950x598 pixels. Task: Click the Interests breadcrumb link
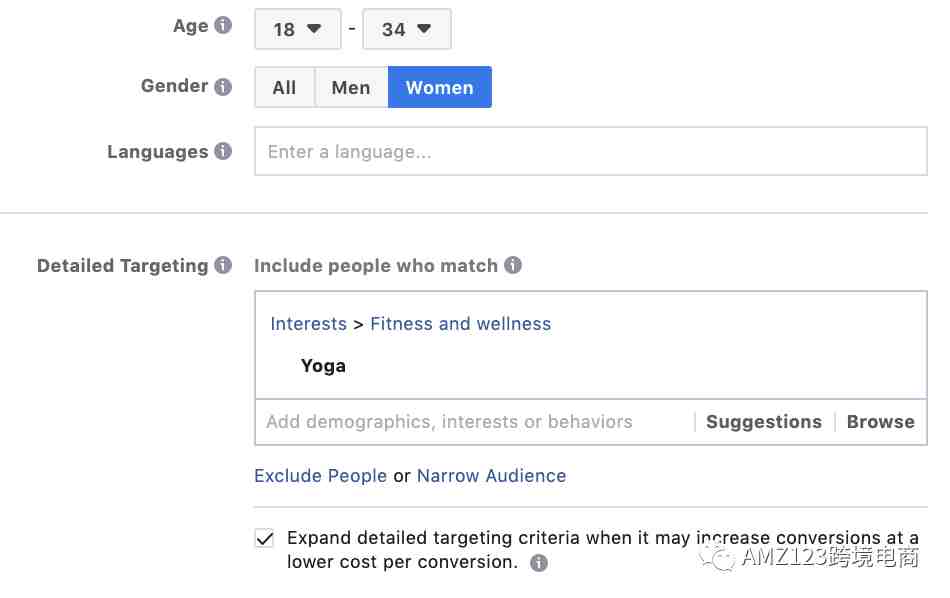[x=308, y=324]
